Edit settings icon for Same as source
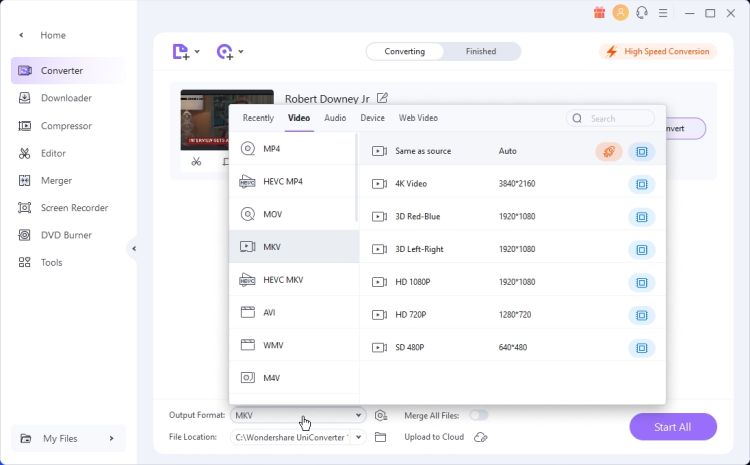750x465 pixels. (x=641, y=152)
